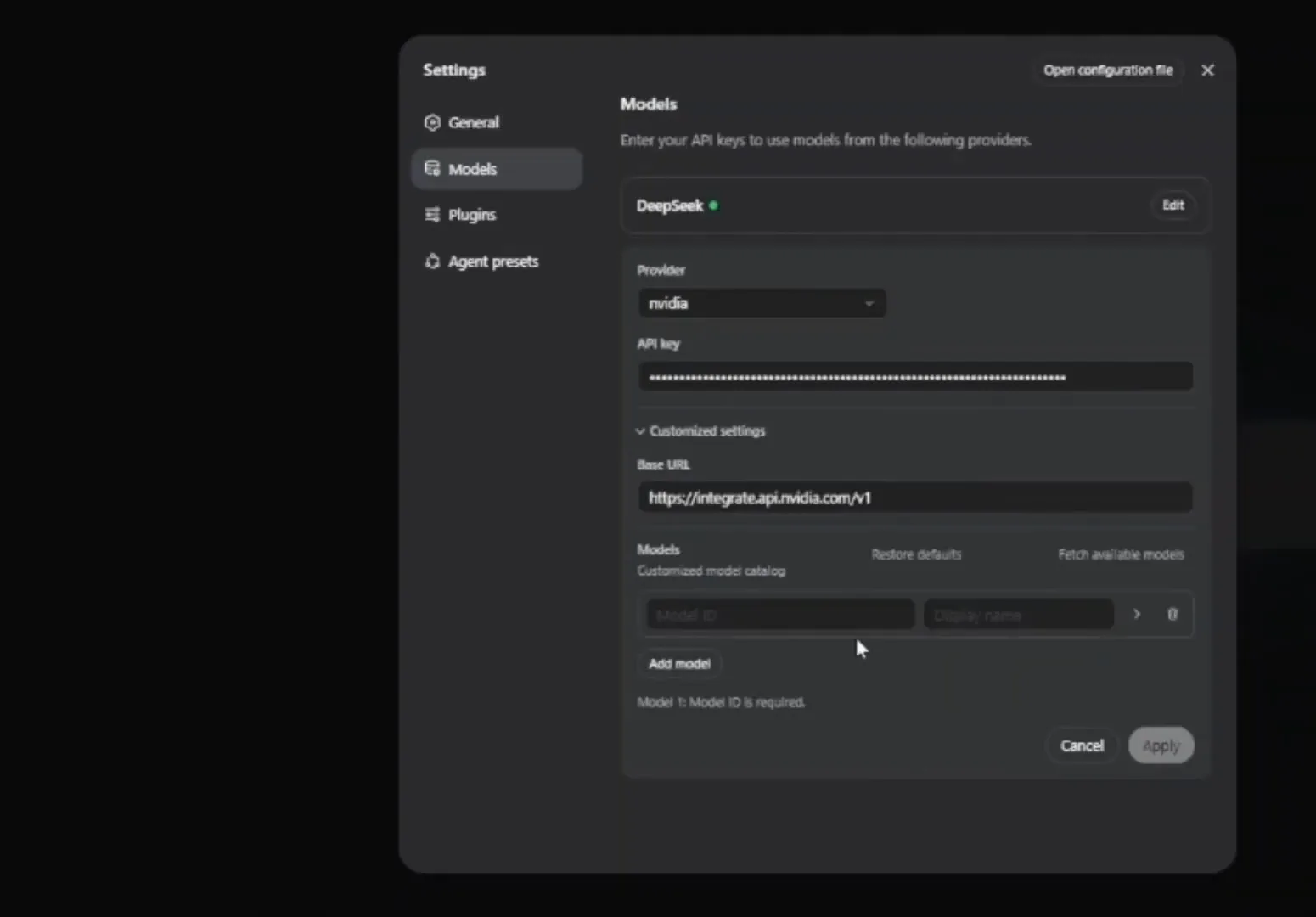Open the Provider dropdown showing nvidia
Image resolution: width=1316 pixels, height=917 pixels.
tap(762, 303)
